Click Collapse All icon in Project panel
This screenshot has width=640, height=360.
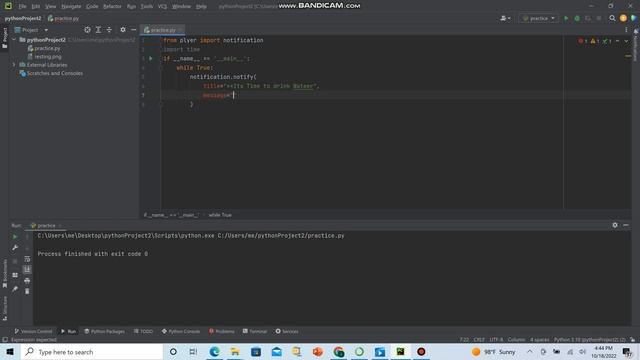pos(109,30)
